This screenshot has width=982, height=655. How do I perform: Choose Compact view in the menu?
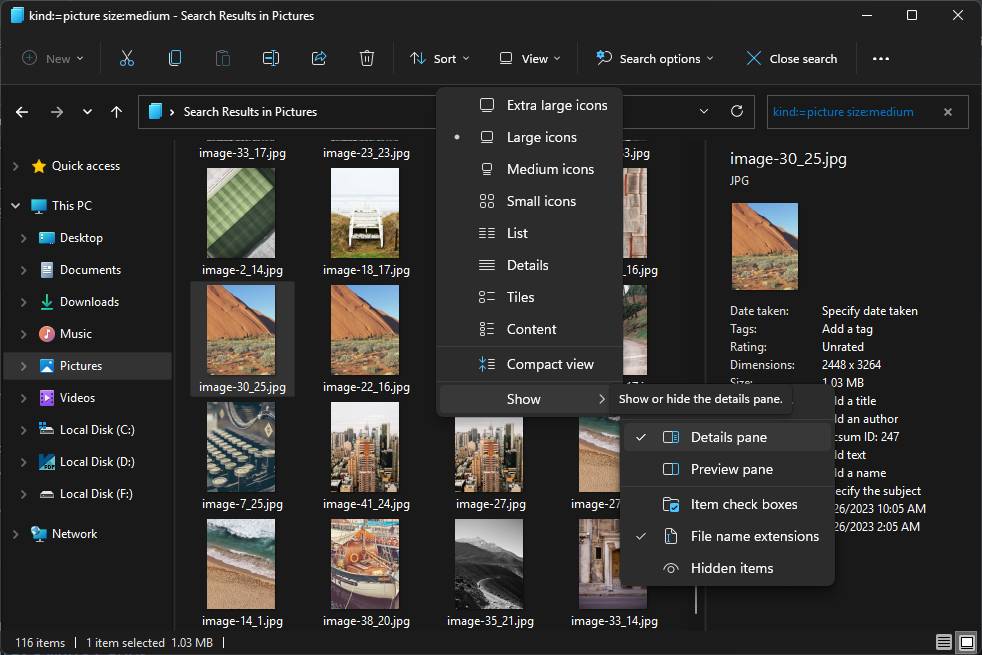tap(552, 363)
